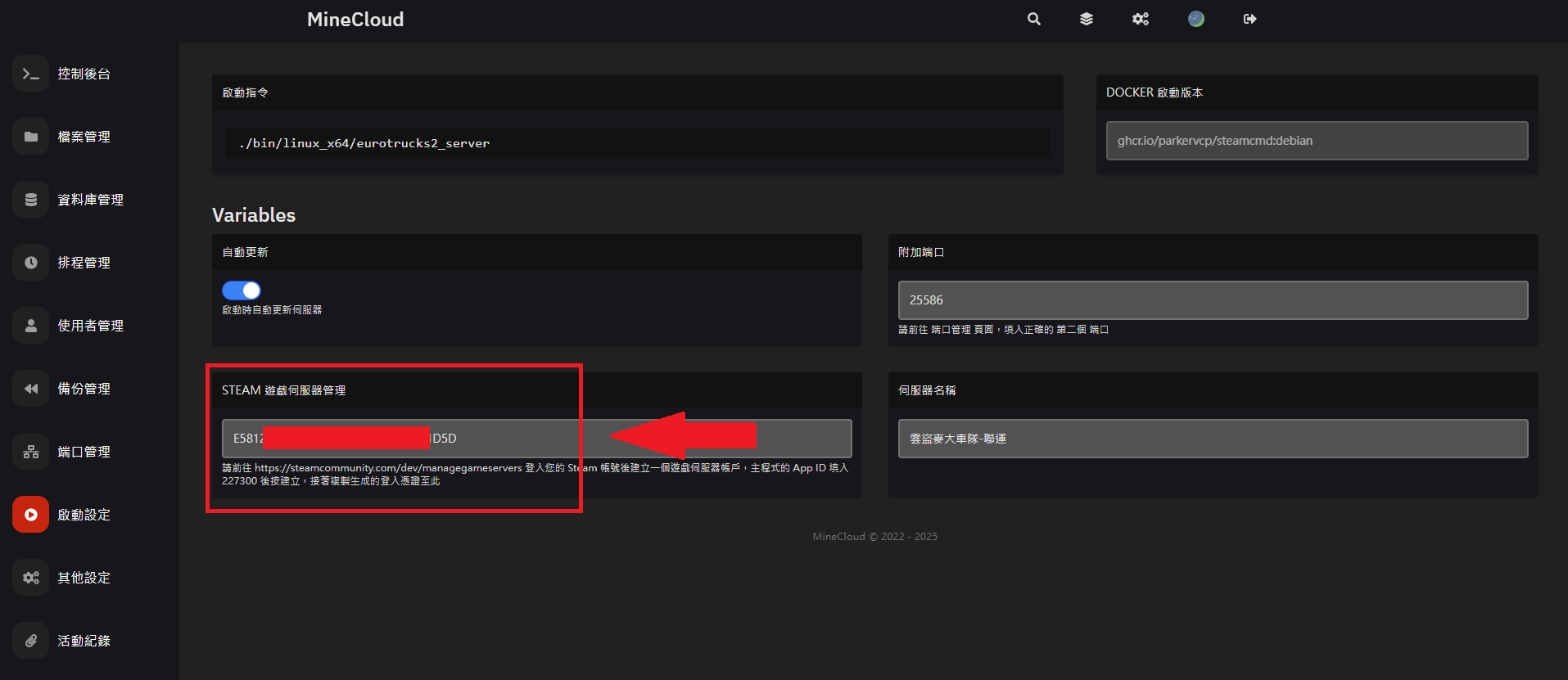1568x680 pixels.
Task: Open the 使用者管理 user icon
Action: click(31, 326)
